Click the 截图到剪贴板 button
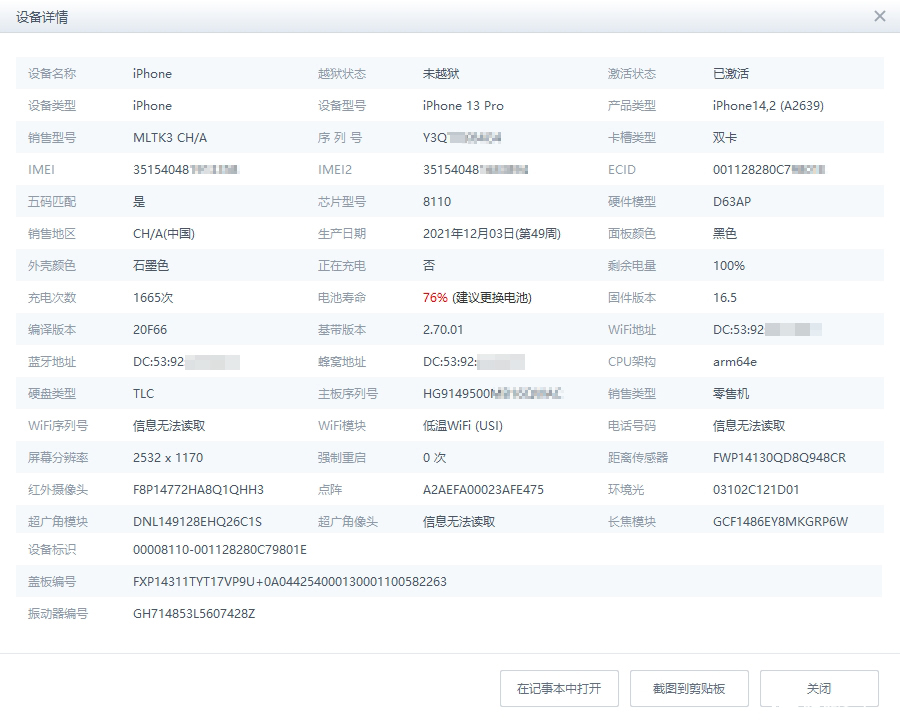This screenshot has width=900, height=724. pos(689,688)
